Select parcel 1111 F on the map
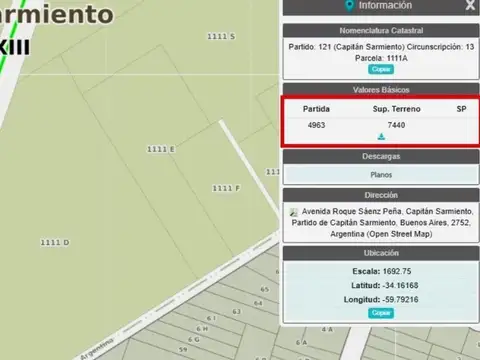Image resolution: width=480 pixels, height=360 pixels. pyautogui.click(x=226, y=188)
